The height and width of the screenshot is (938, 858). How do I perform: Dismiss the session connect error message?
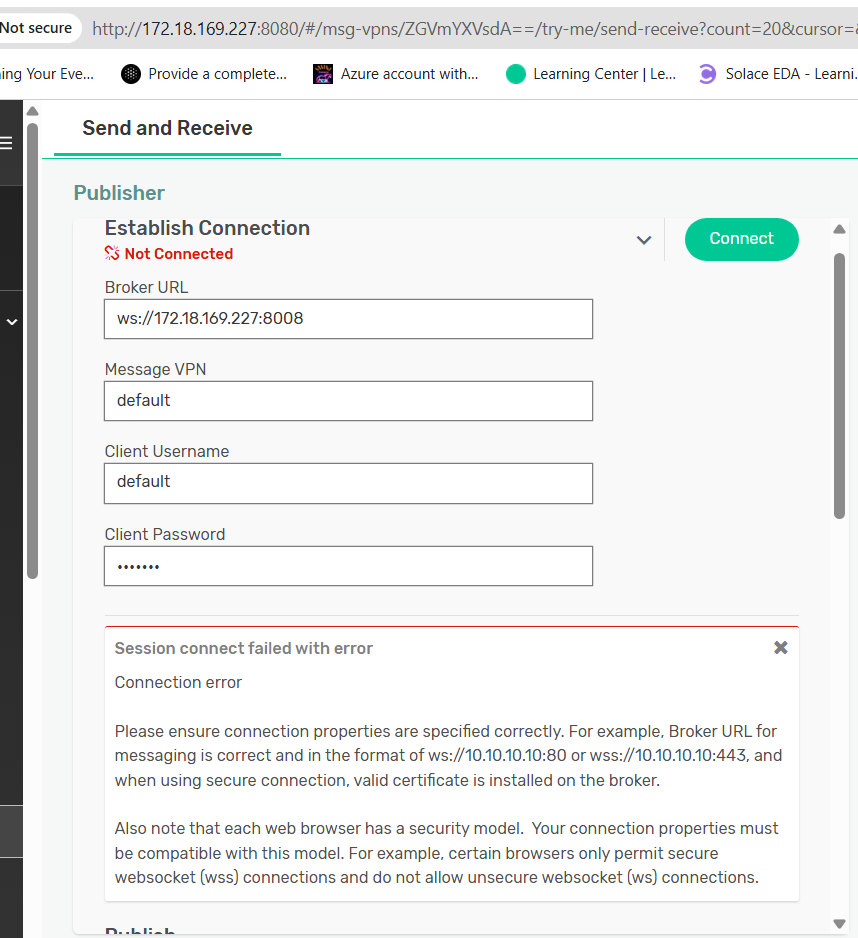click(780, 648)
